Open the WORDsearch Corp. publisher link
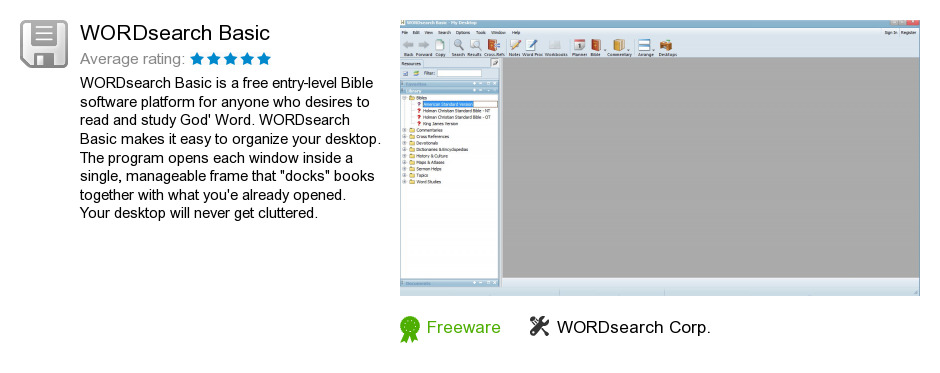Image resolution: width=940 pixels, height=373 pixels. click(x=634, y=327)
